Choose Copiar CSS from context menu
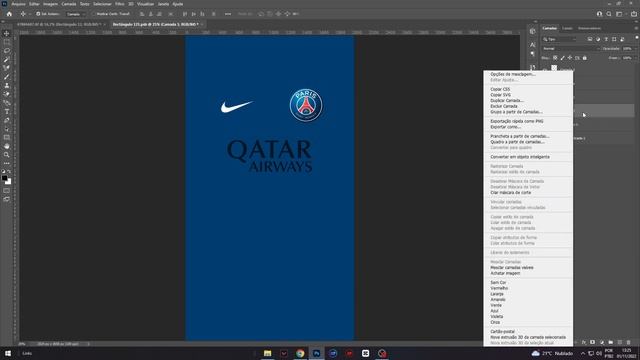The image size is (640, 360). click(x=500, y=89)
